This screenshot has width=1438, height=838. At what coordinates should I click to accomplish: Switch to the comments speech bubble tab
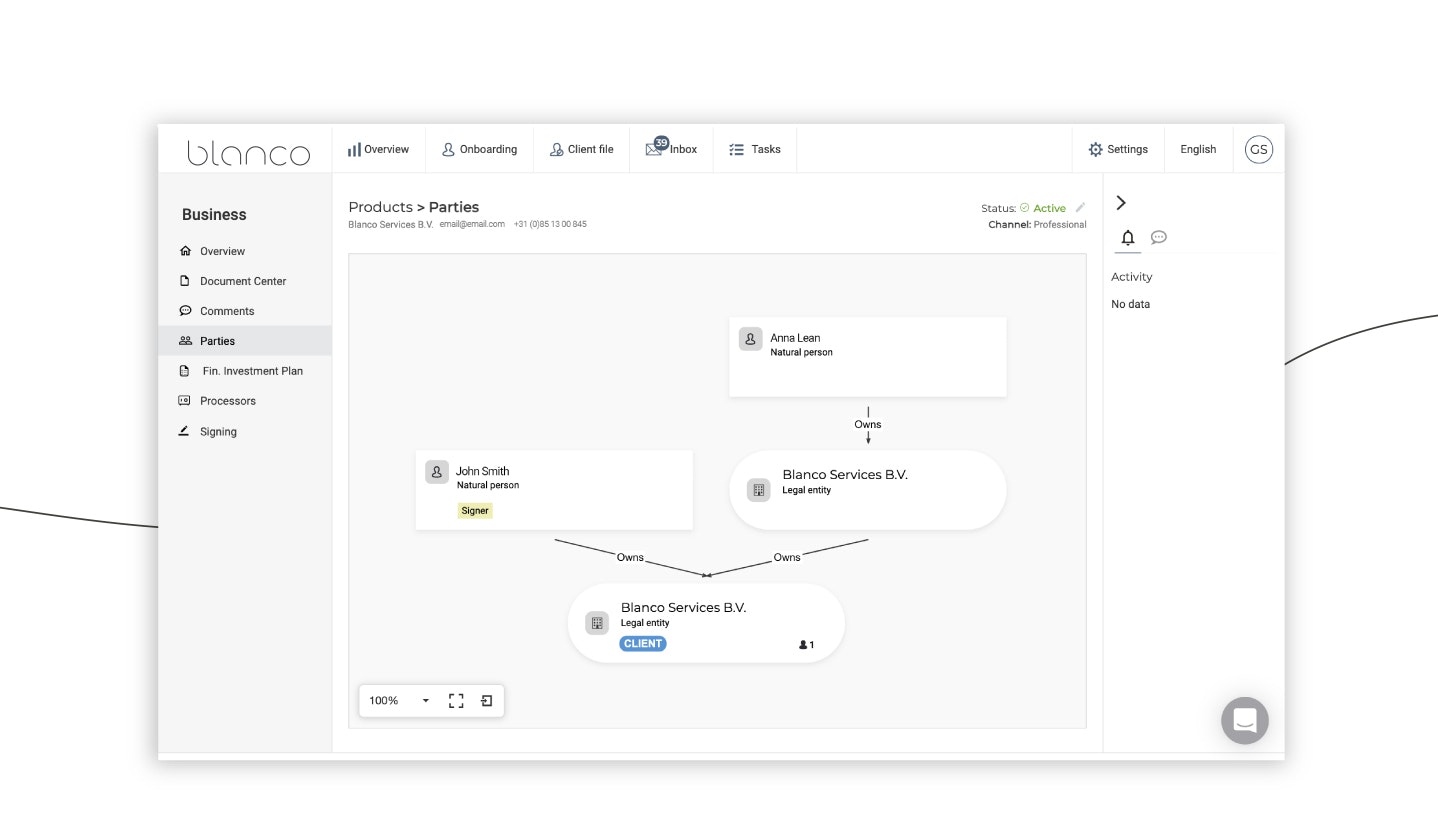(1158, 238)
